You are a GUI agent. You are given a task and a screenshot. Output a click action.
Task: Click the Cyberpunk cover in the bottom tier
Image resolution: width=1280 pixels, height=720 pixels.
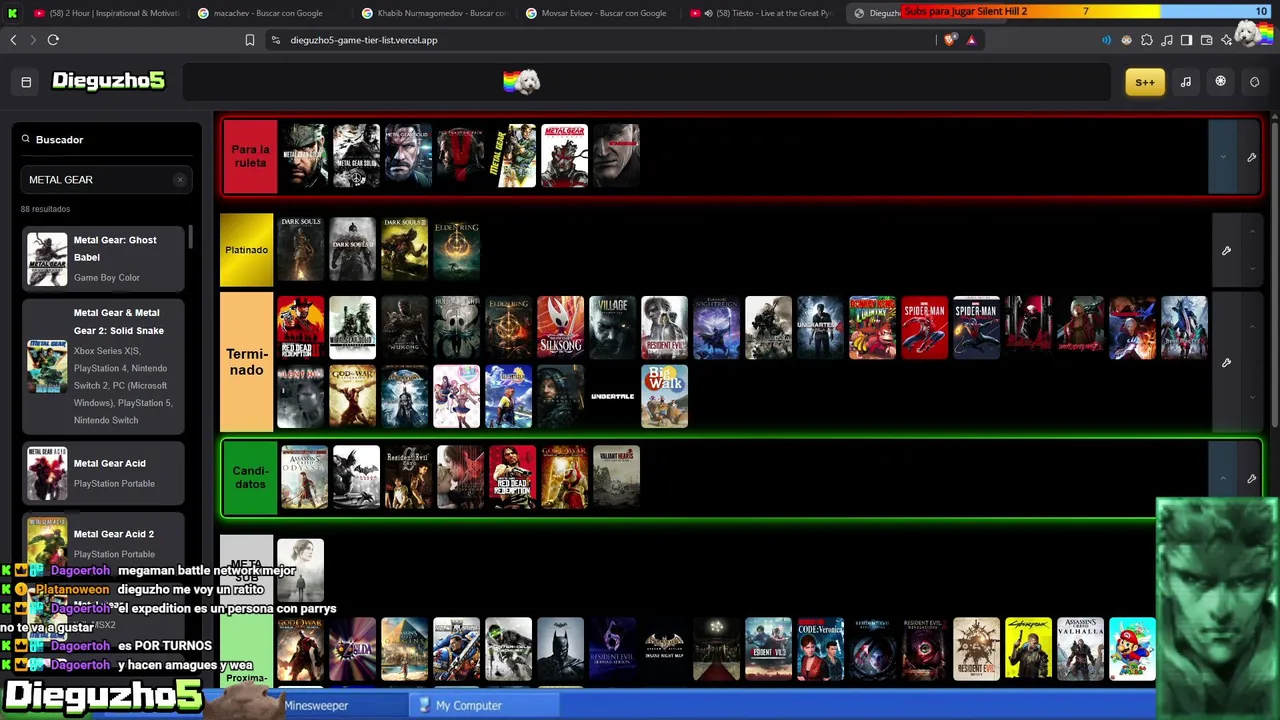1029,649
